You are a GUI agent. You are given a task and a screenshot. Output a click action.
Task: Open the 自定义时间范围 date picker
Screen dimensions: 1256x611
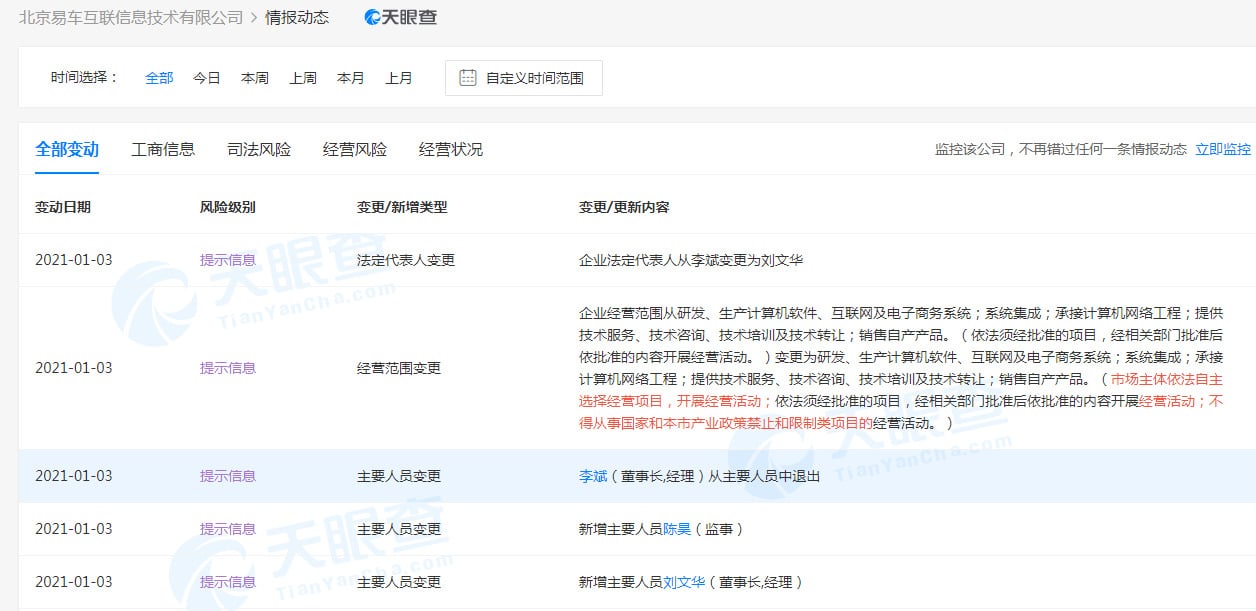coord(535,77)
